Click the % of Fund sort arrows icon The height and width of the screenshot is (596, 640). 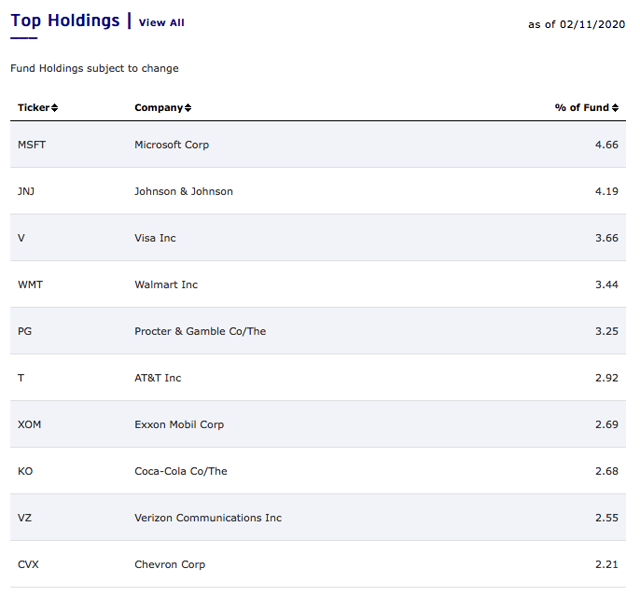(x=615, y=108)
